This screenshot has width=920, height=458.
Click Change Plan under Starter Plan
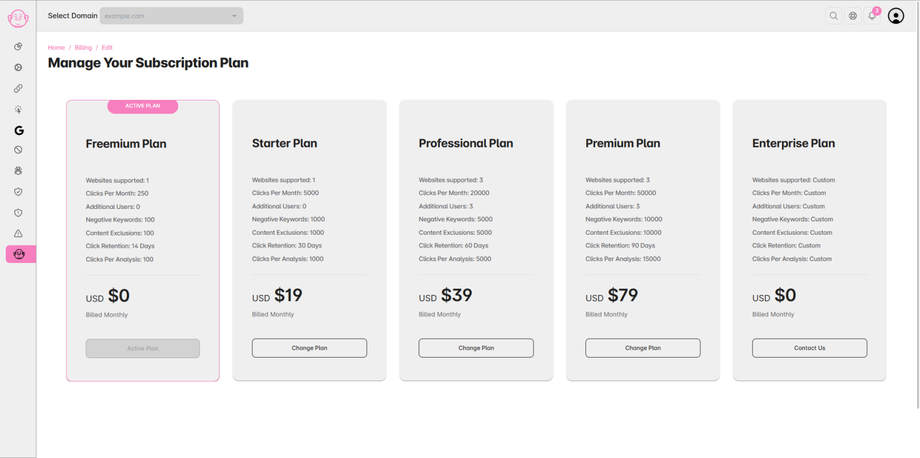tap(309, 348)
